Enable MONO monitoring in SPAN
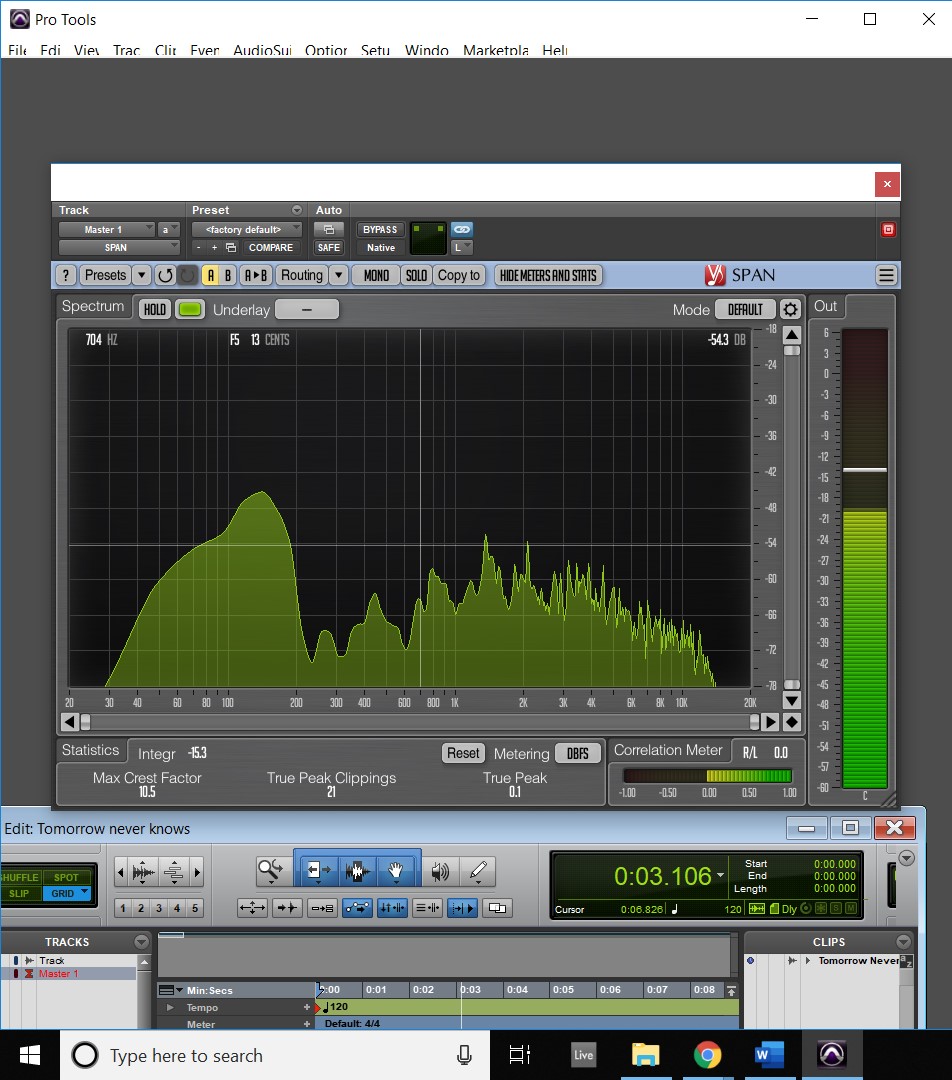 pos(376,275)
